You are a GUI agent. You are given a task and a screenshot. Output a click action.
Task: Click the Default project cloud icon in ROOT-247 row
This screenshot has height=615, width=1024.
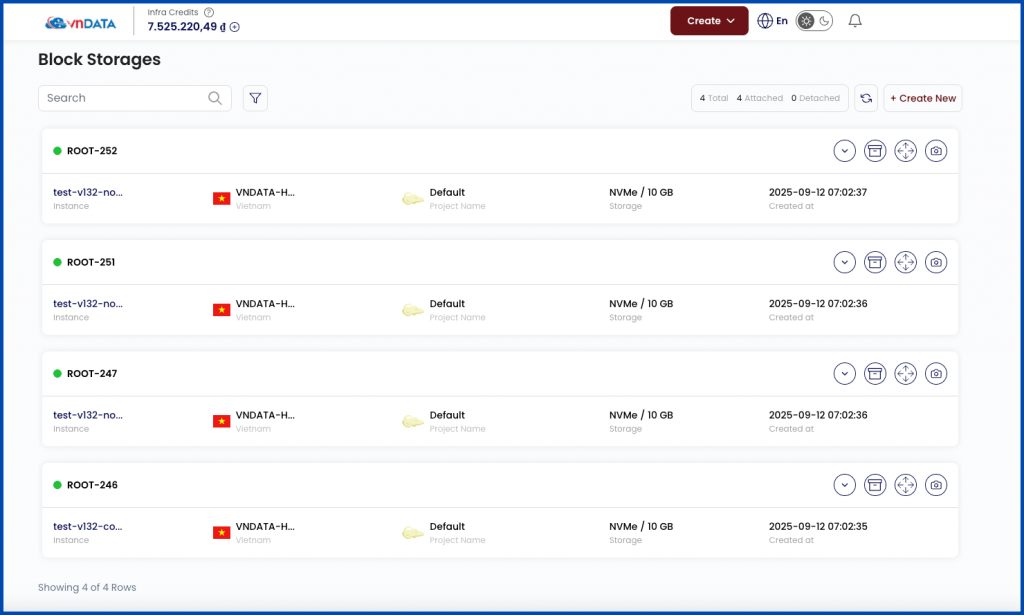(413, 421)
